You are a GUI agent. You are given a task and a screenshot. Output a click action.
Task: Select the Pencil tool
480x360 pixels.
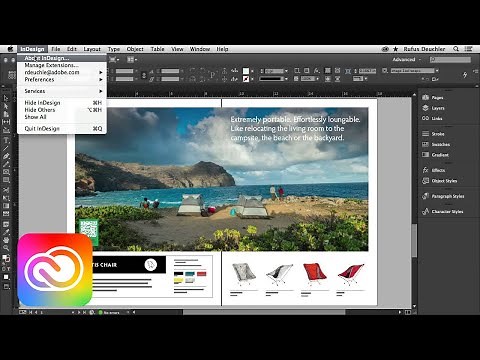[6, 164]
